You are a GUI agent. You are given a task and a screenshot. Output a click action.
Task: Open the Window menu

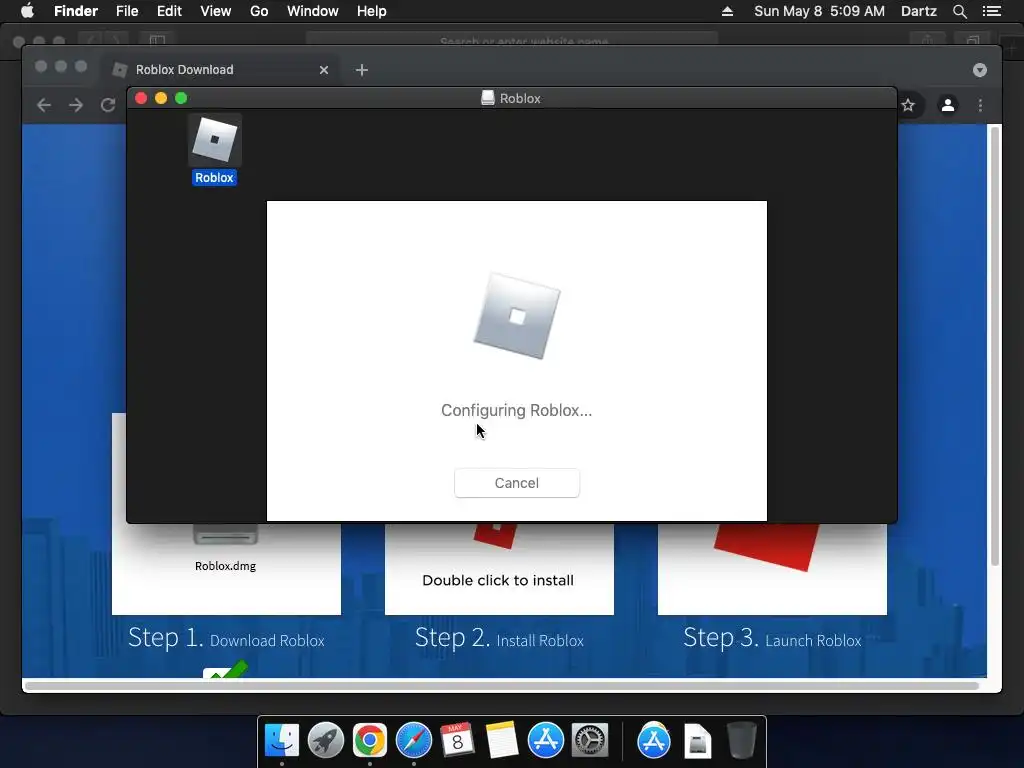tap(312, 11)
